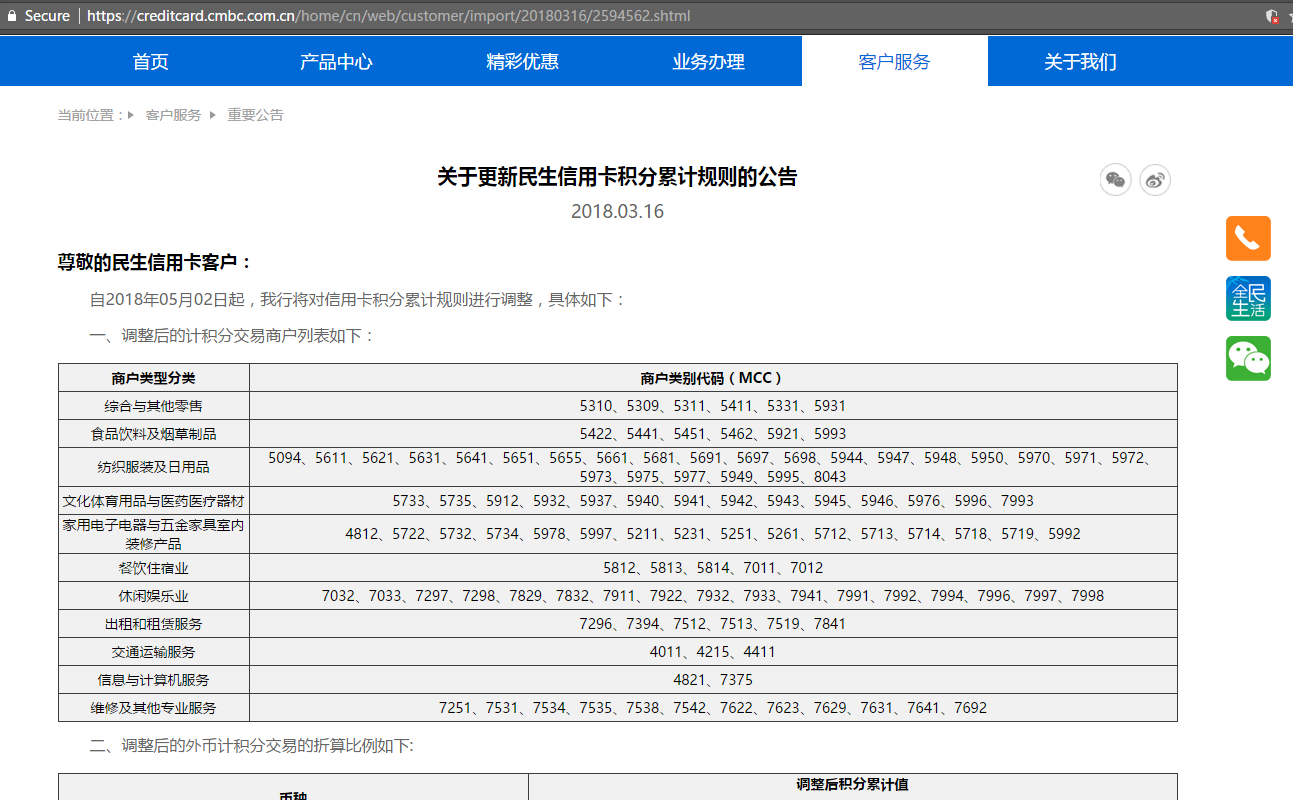Viewport: 1293px width, 800px height.
Task: Click the 调整后积分累计值 table header
Action: point(852,785)
